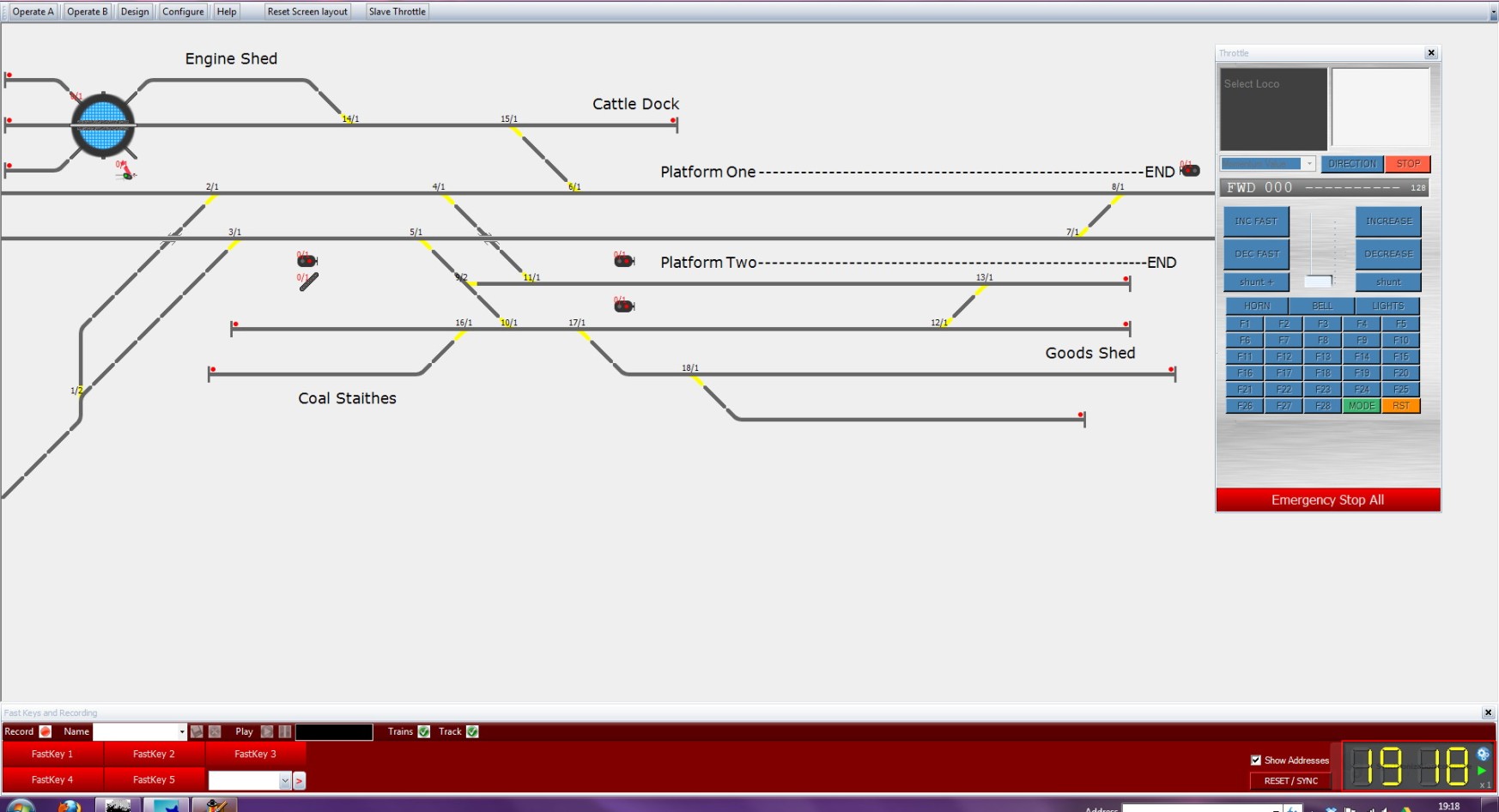Open the dropdown beside FastKey 5

click(x=285, y=780)
